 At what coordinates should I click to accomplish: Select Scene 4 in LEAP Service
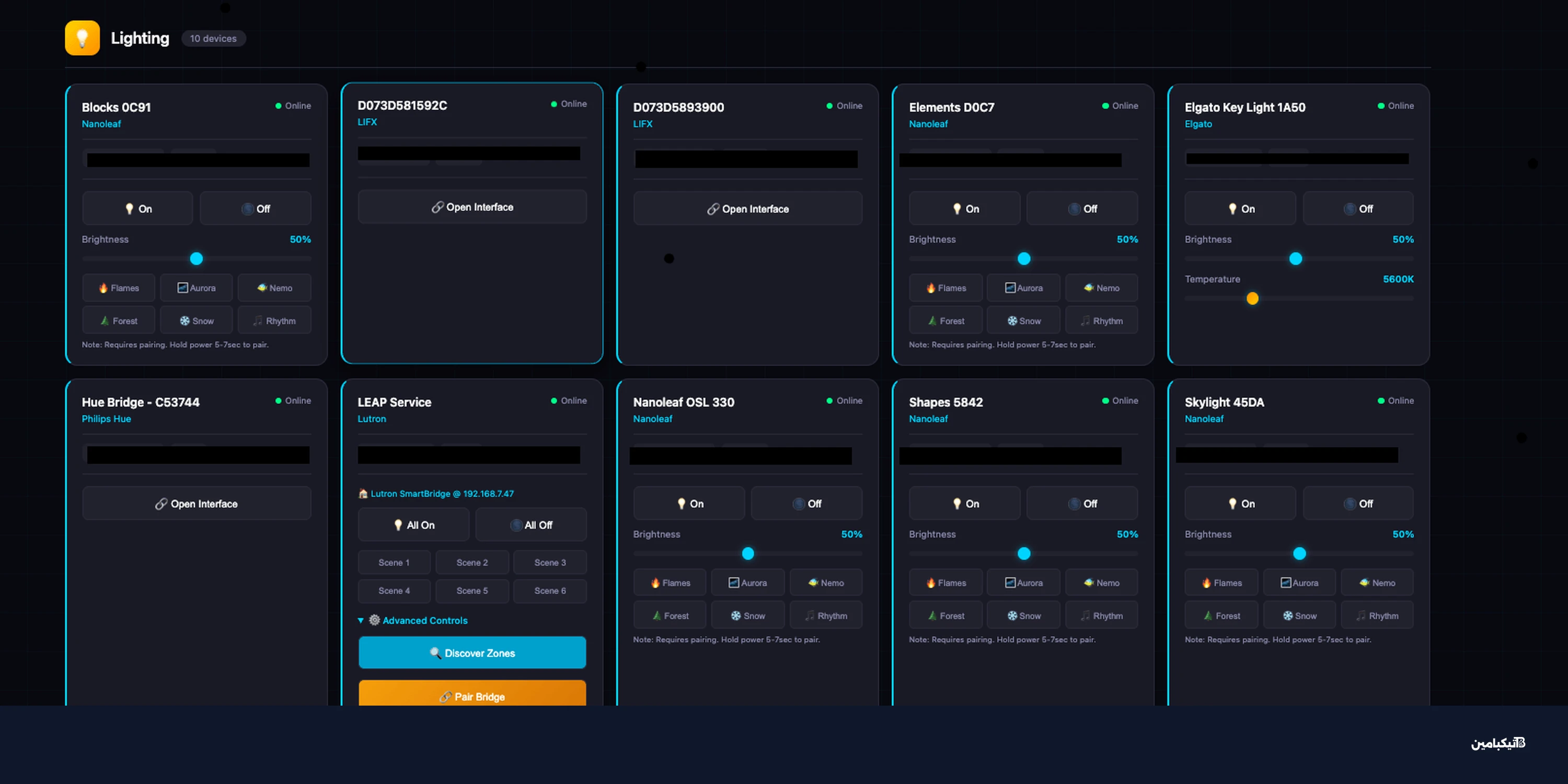coord(394,591)
